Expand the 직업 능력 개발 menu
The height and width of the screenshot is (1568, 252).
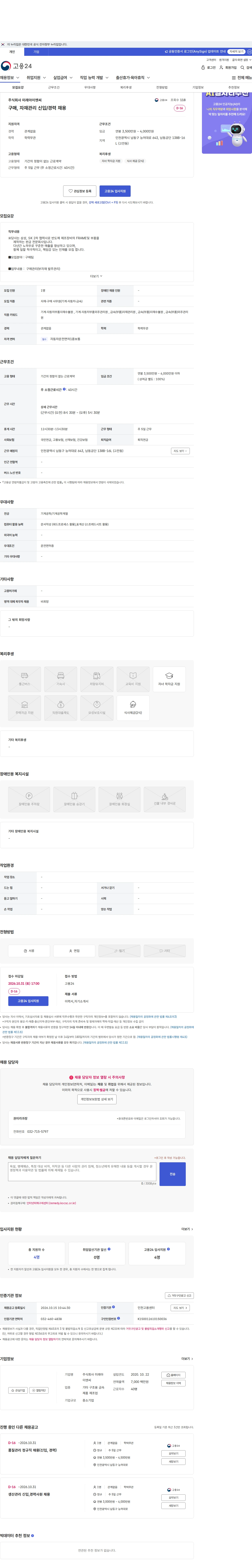click(94, 78)
